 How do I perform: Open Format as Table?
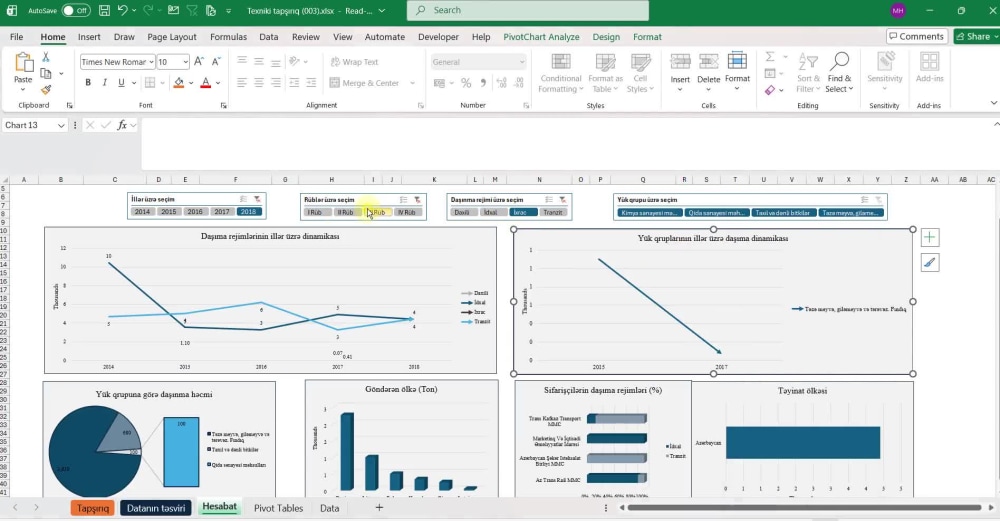605,73
